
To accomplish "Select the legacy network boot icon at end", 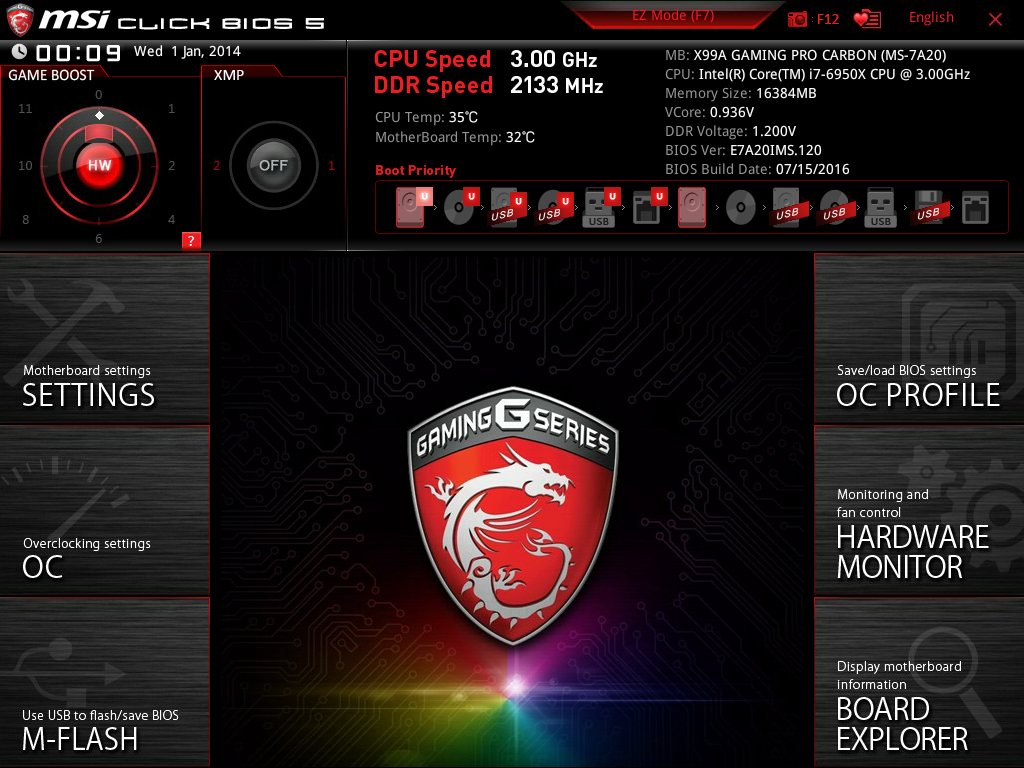I will coord(975,208).
